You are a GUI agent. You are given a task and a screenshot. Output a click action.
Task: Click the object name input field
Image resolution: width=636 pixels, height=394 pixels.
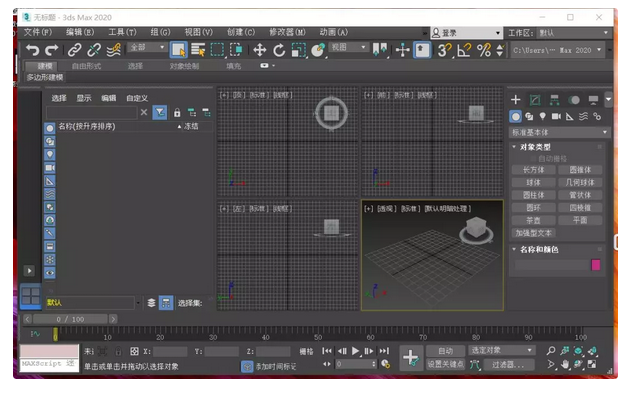(552, 265)
